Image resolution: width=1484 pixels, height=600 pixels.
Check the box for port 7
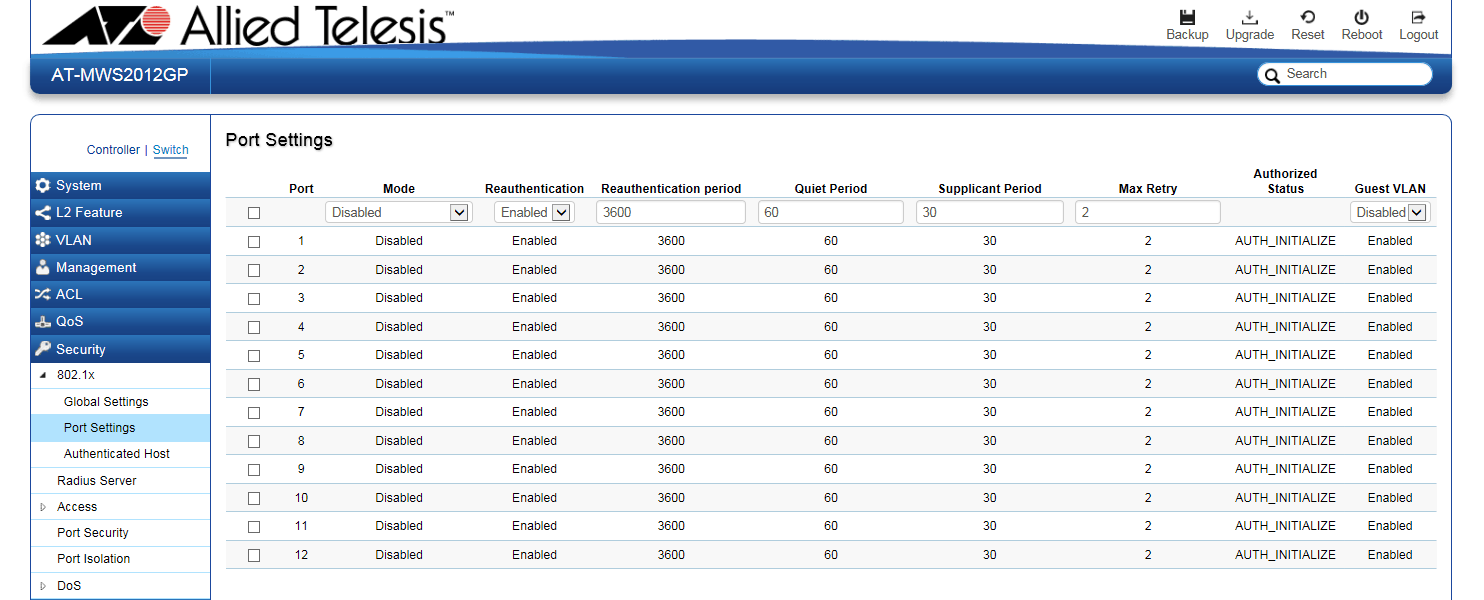pyautogui.click(x=254, y=413)
